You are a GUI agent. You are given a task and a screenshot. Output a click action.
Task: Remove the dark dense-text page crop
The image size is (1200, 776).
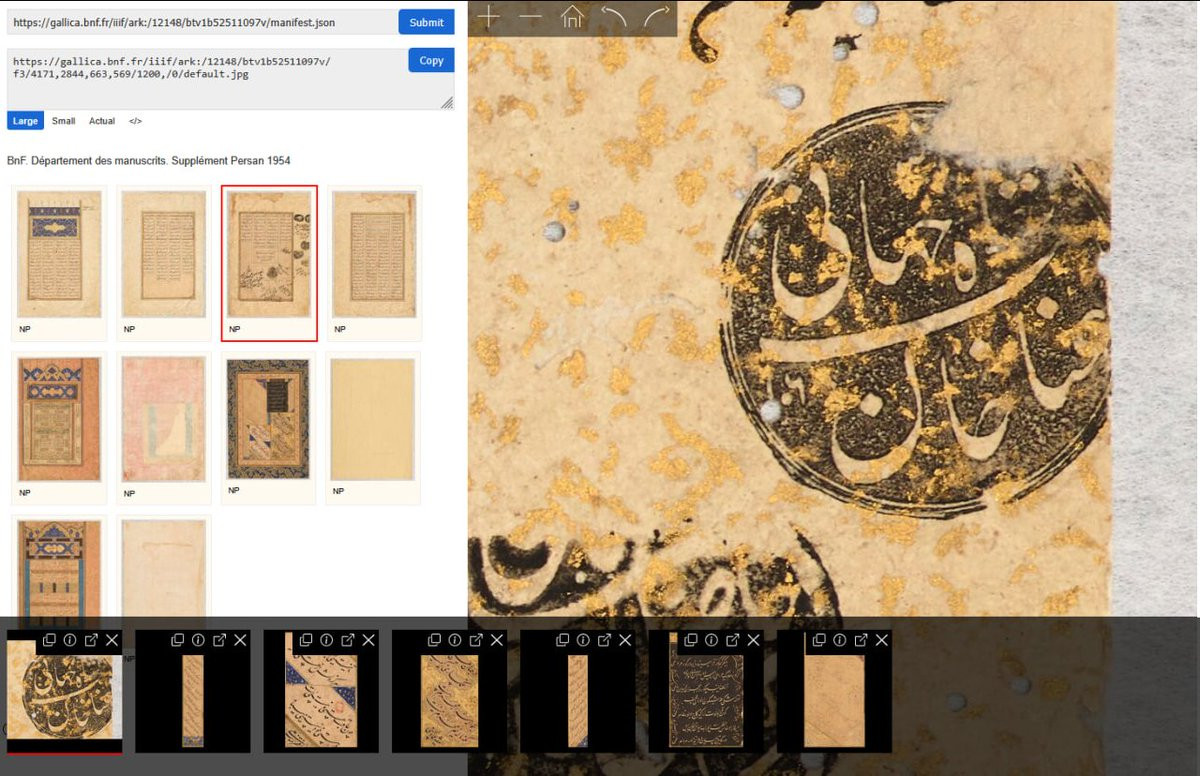click(x=754, y=640)
